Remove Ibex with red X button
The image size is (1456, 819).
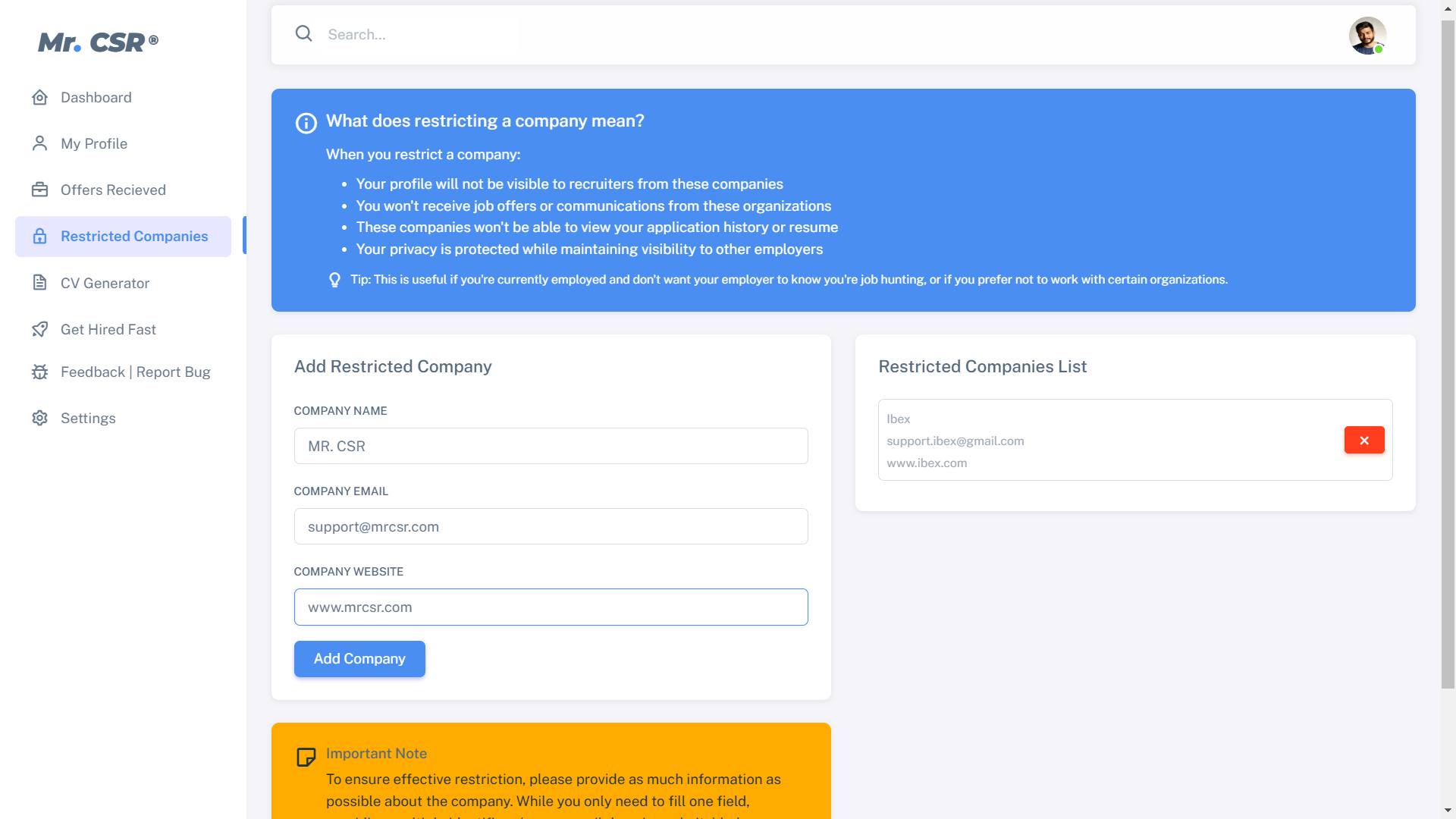pos(1363,441)
